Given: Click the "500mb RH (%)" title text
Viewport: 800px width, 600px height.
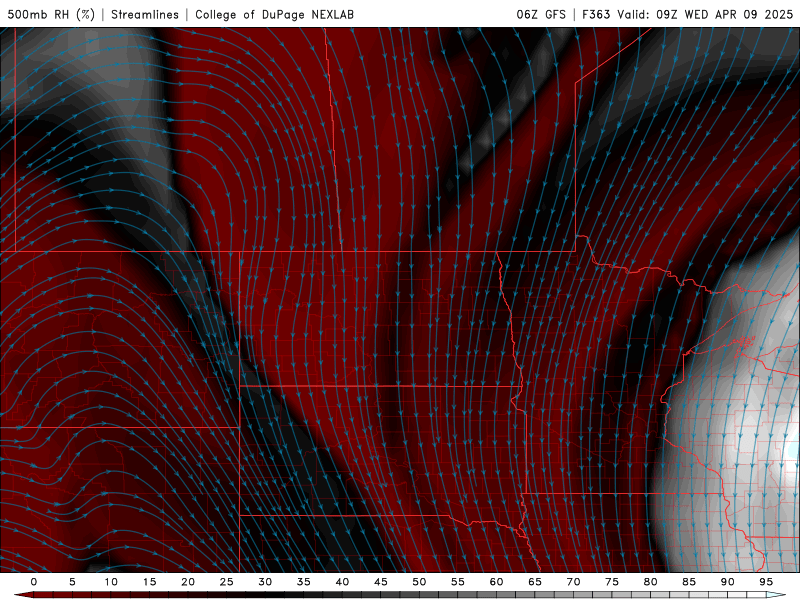Looking at the screenshot, I should point(51,14).
